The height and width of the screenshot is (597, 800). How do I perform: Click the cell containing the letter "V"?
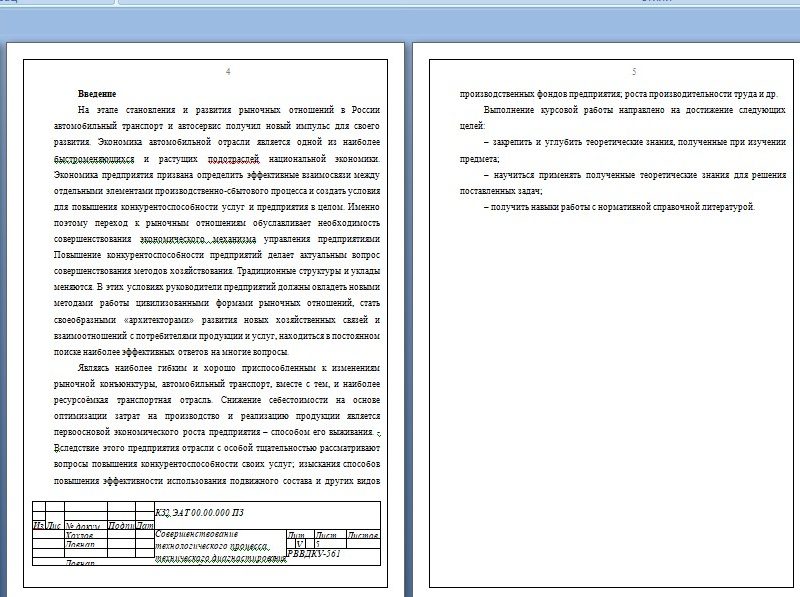[x=300, y=544]
